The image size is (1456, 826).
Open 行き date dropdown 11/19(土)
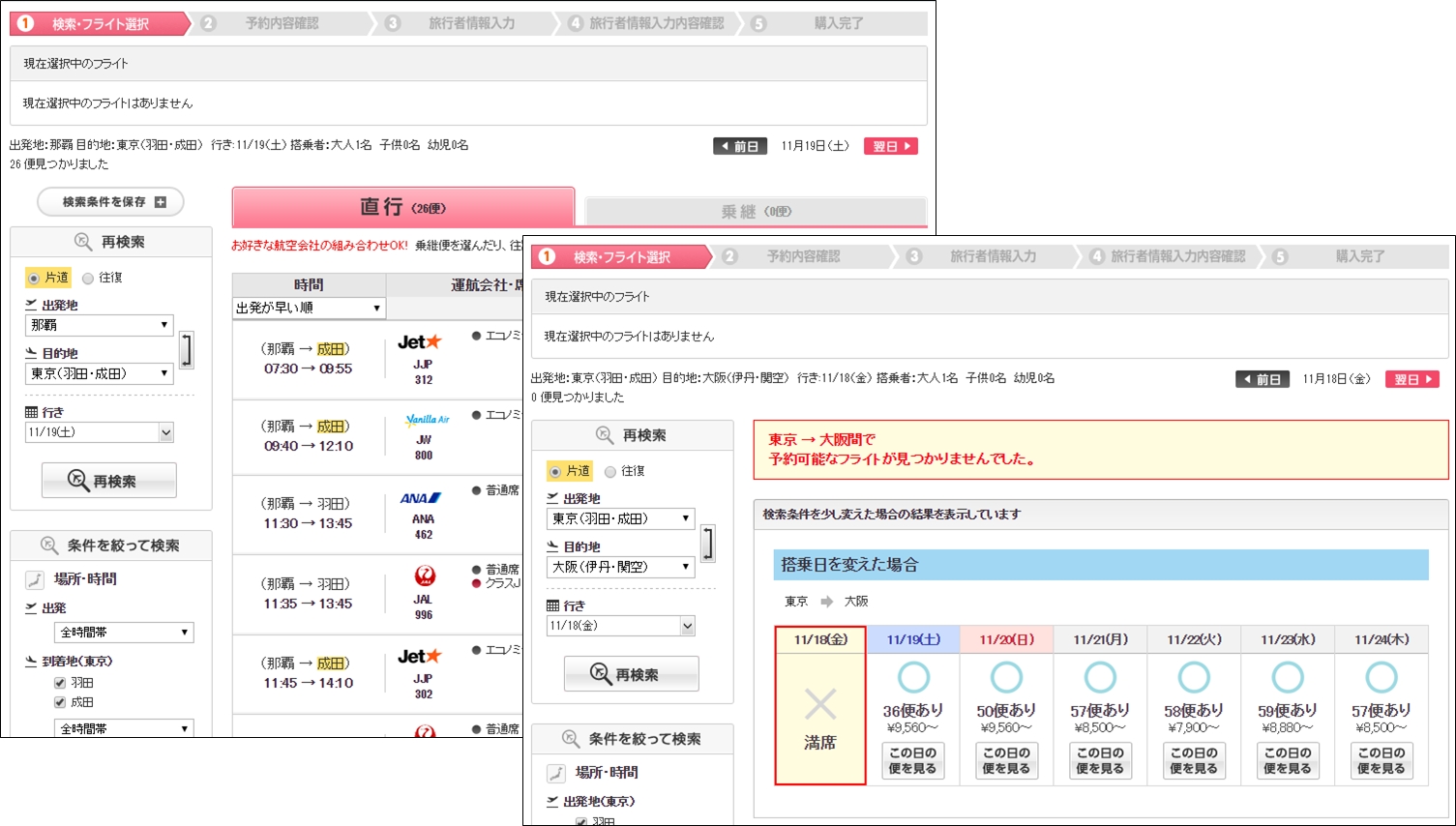click(100, 432)
